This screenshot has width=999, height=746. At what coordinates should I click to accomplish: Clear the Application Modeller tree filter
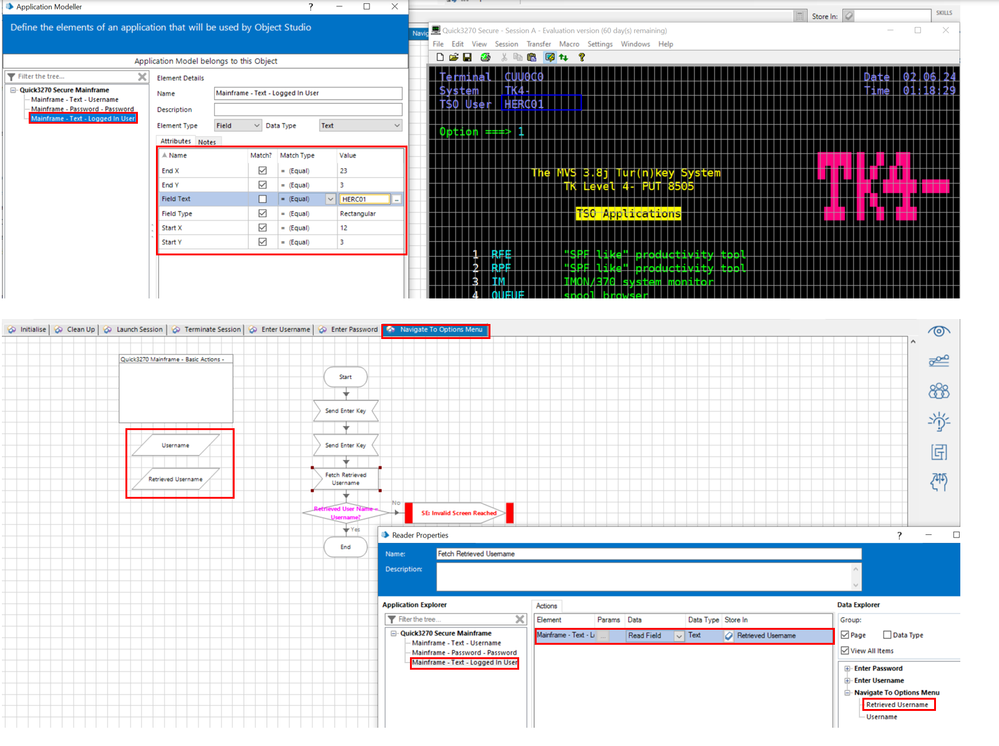[x=142, y=76]
